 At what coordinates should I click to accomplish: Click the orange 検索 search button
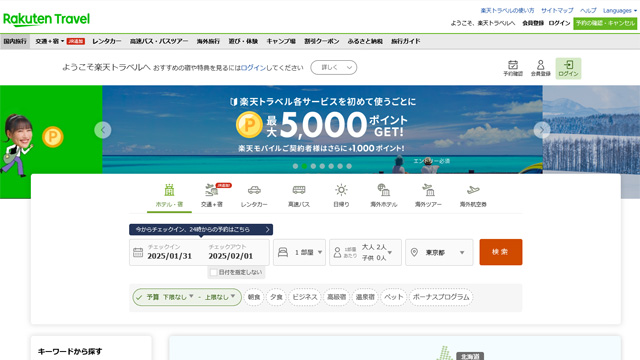[501, 252]
